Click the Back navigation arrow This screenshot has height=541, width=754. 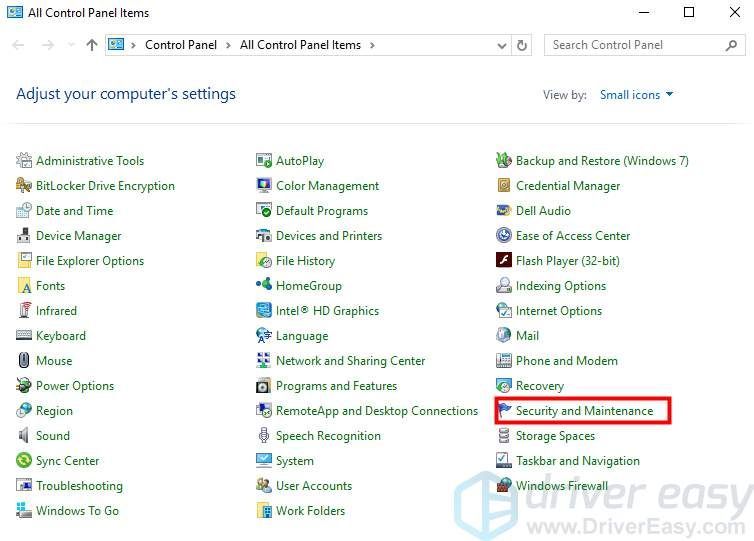coord(18,45)
